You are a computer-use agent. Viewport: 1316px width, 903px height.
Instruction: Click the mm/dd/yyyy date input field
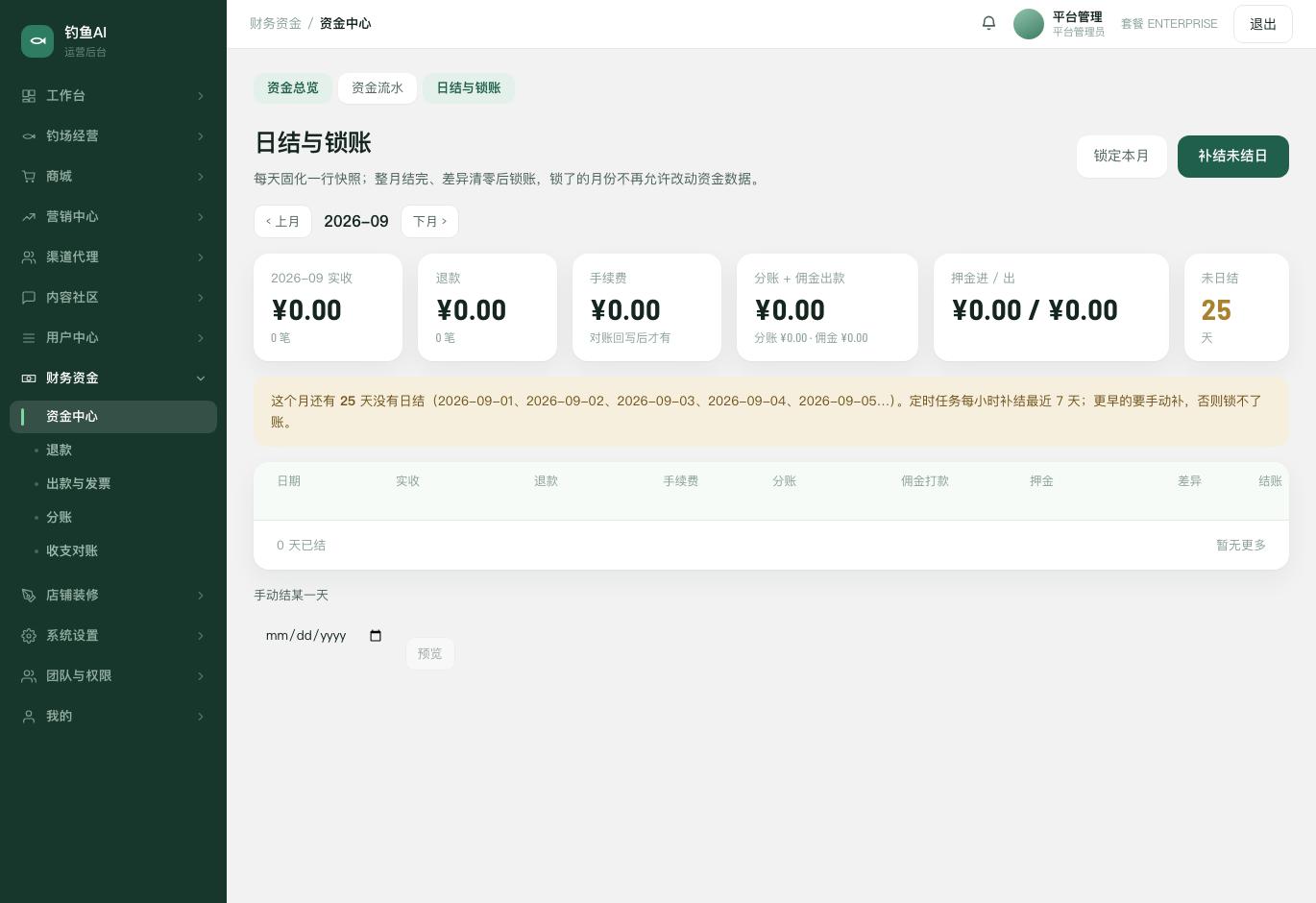[x=324, y=636]
